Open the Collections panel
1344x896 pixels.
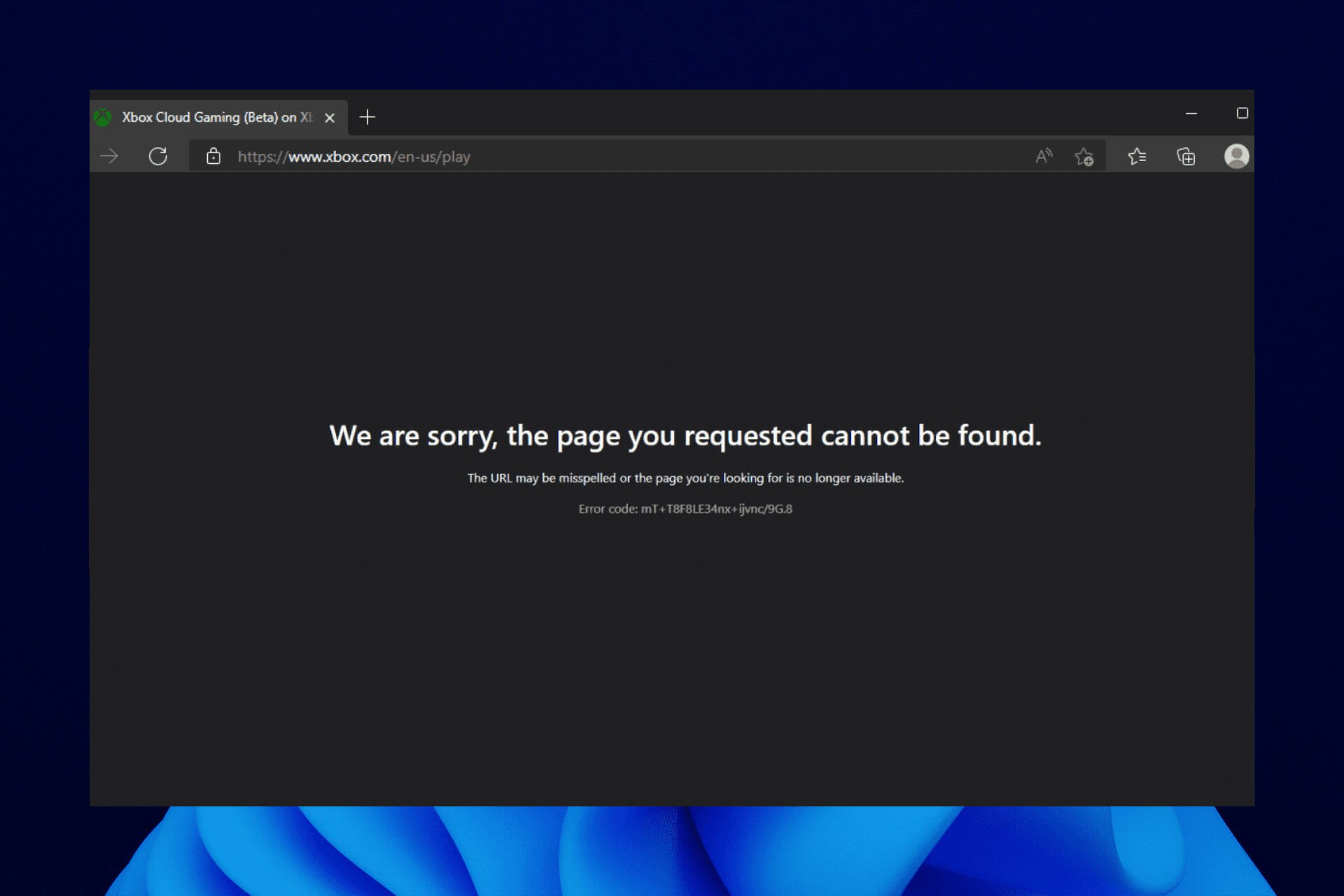coord(1186,156)
